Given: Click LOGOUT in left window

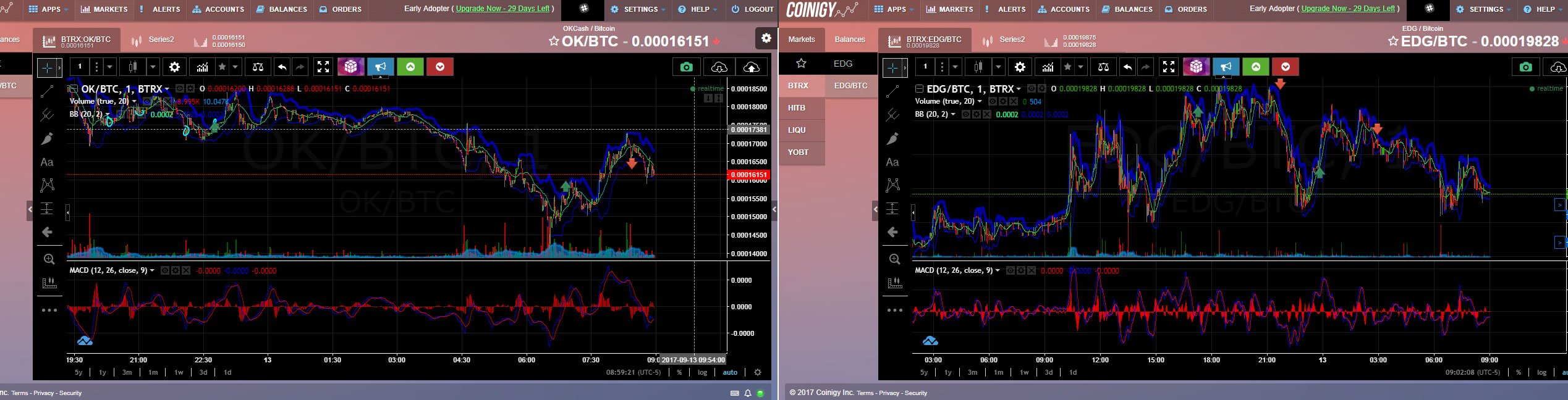Looking at the screenshot, I should point(752,9).
